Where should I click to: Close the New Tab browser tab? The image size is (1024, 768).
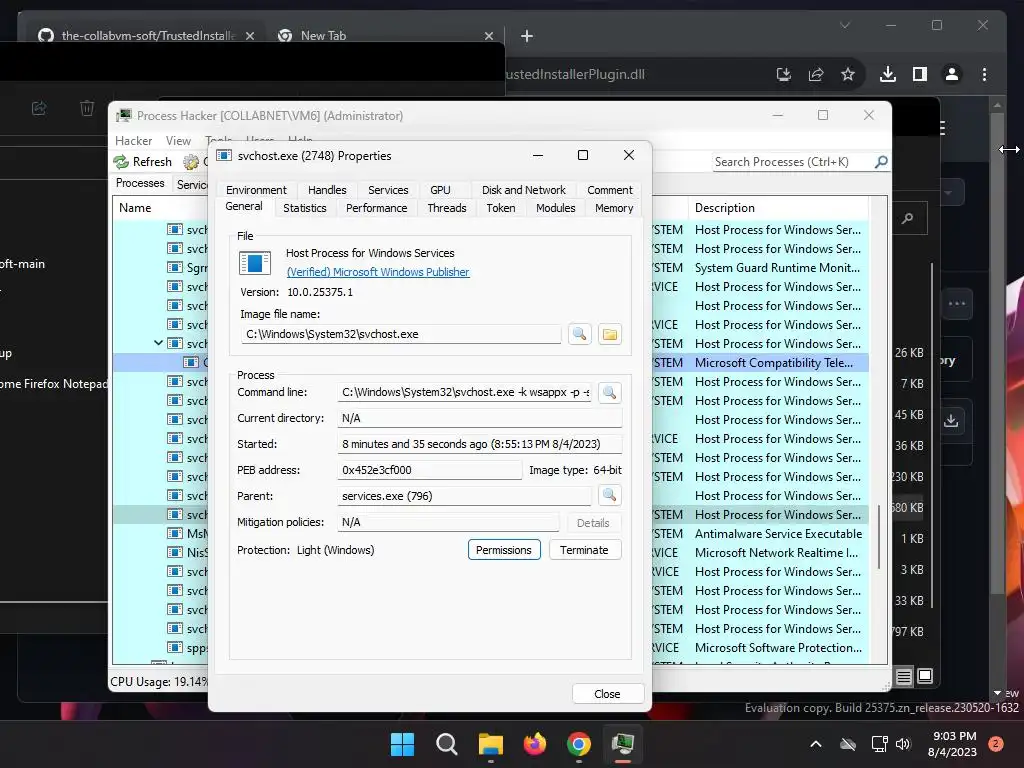pos(488,36)
